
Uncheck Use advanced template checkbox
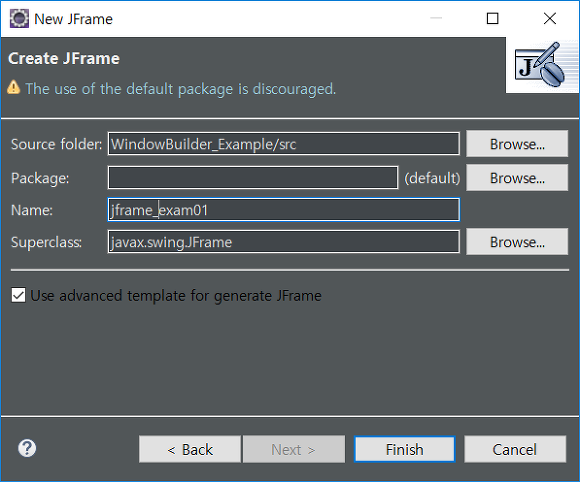coord(18,295)
